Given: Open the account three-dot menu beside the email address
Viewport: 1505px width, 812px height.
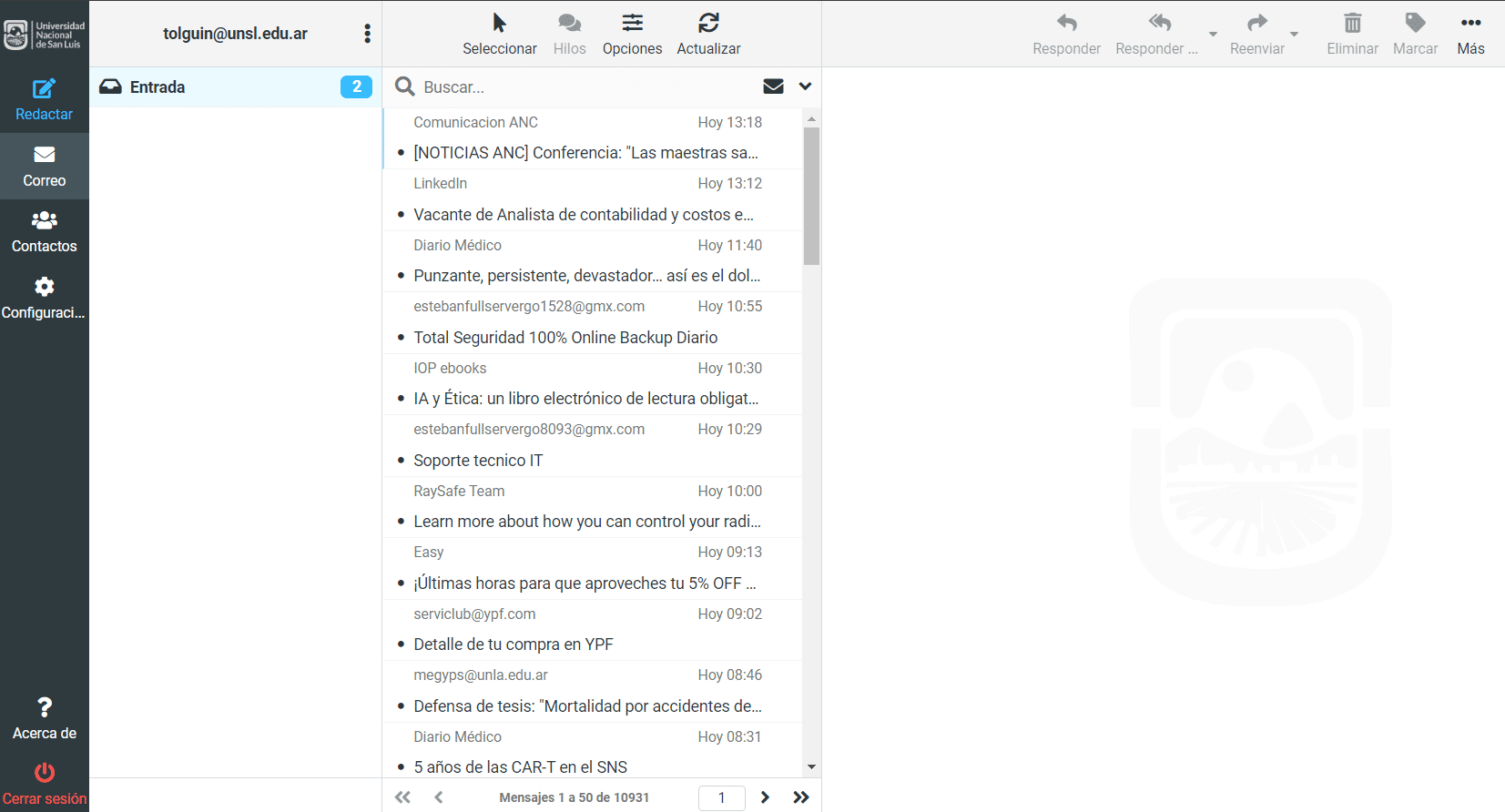Looking at the screenshot, I should click(367, 34).
